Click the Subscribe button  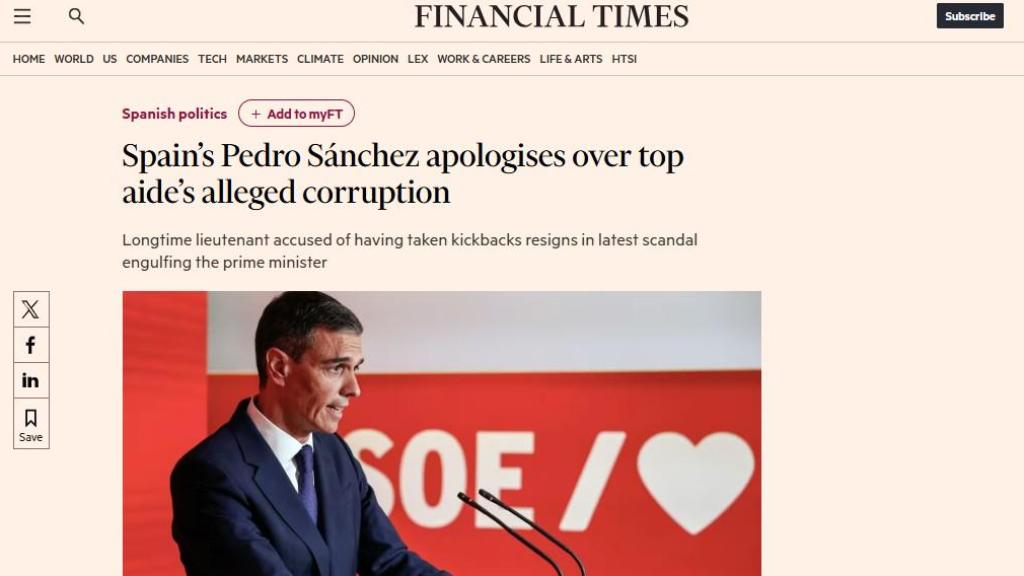click(x=968, y=16)
